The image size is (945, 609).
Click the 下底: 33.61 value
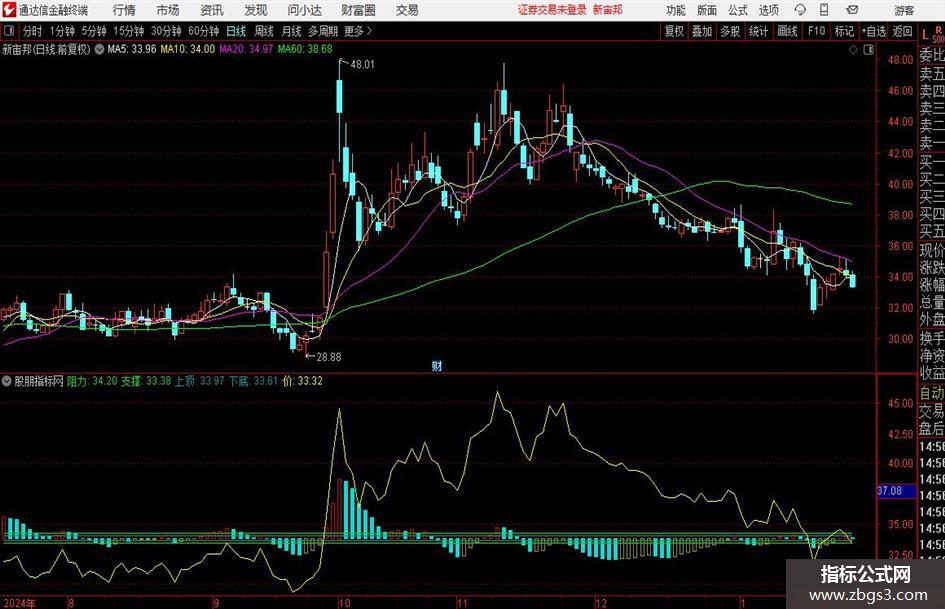(253, 381)
